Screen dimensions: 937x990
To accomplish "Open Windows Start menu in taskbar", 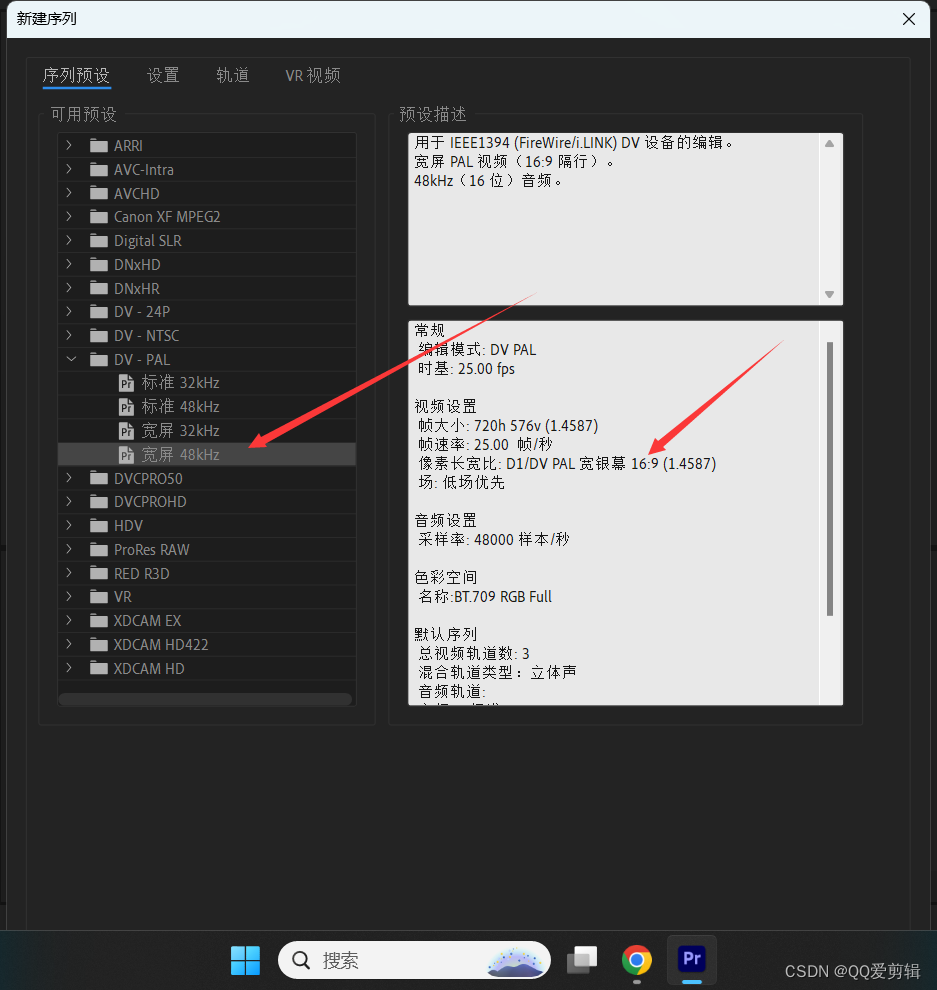I will click(x=245, y=960).
